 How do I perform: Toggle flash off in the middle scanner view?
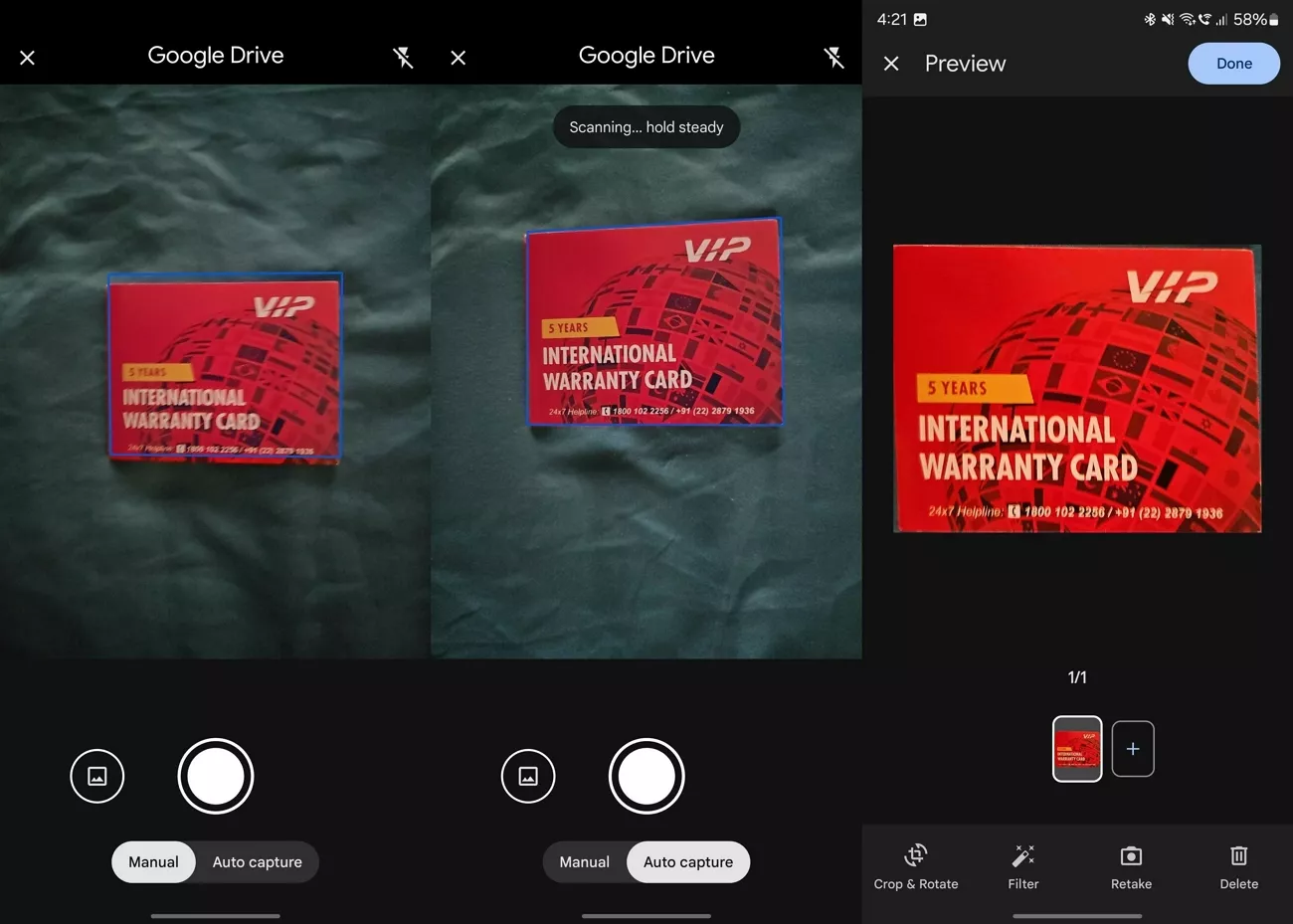(x=834, y=57)
